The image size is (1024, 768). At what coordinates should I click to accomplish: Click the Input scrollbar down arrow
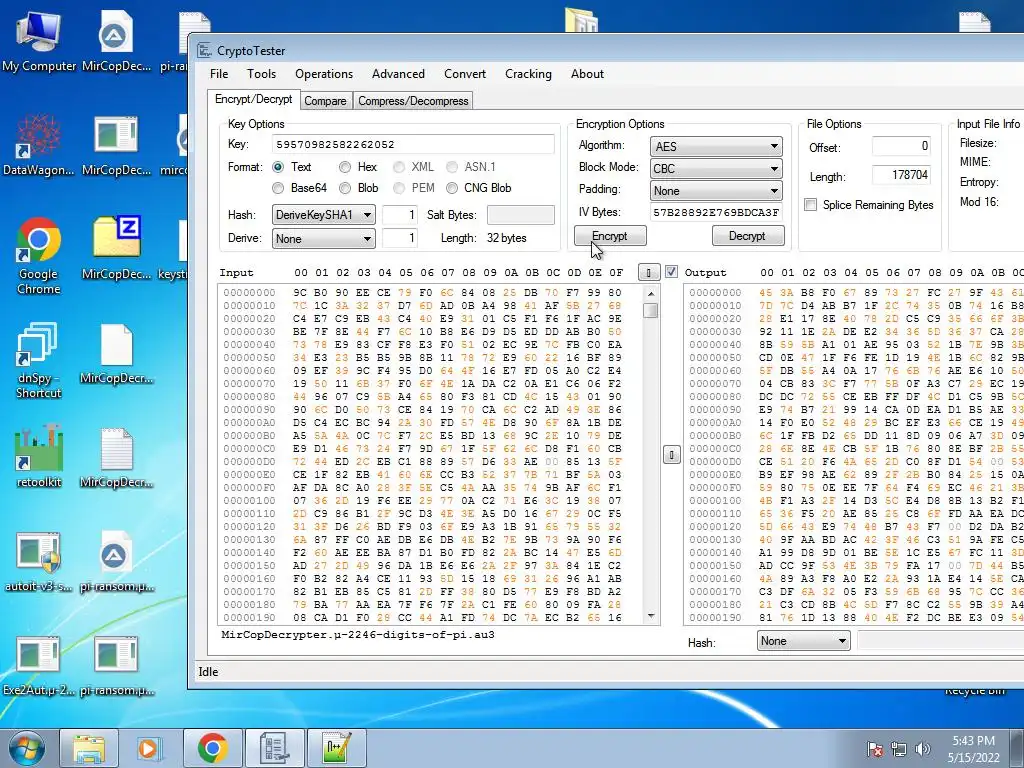(650, 616)
